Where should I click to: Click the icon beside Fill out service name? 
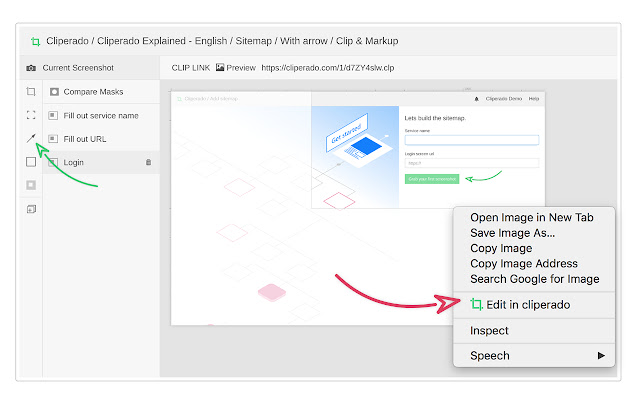(53, 116)
